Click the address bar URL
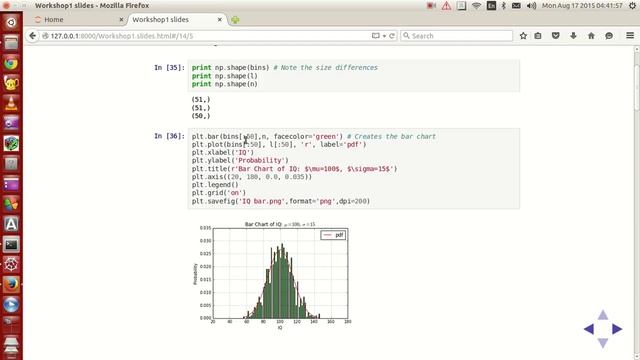Image resolution: width=640 pixels, height=360 pixels. click(x=122, y=36)
